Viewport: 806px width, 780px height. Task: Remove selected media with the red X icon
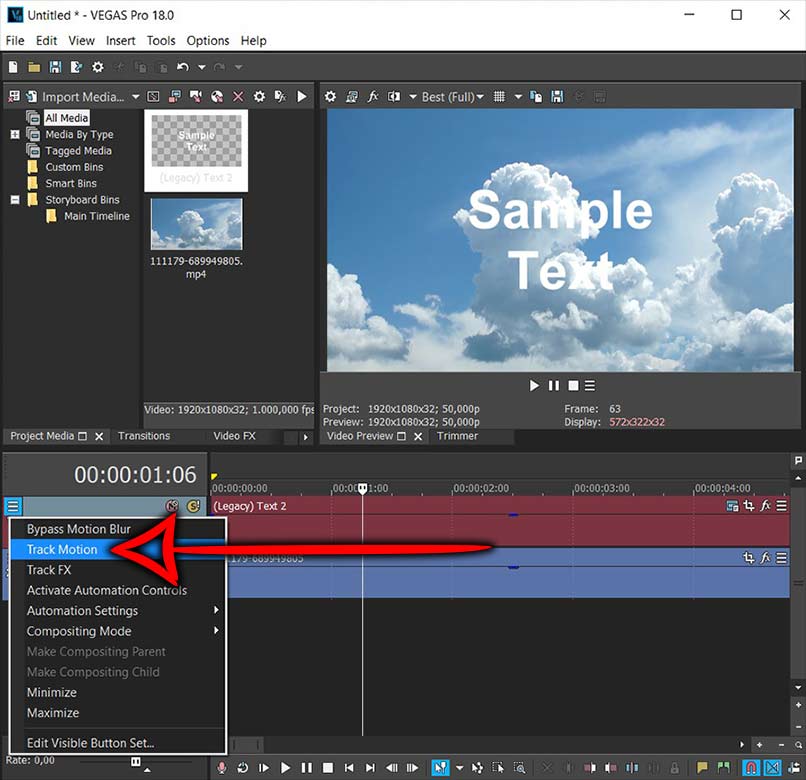click(238, 97)
